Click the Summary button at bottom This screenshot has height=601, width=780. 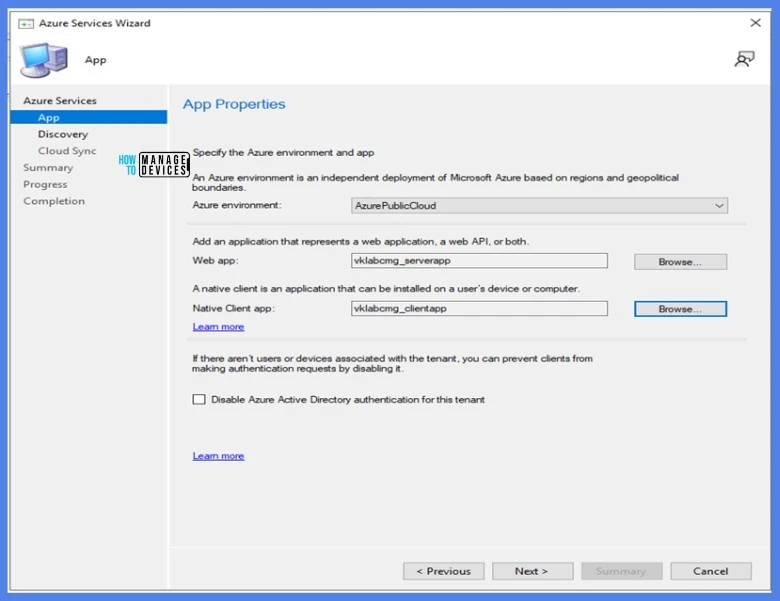coord(621,571)
